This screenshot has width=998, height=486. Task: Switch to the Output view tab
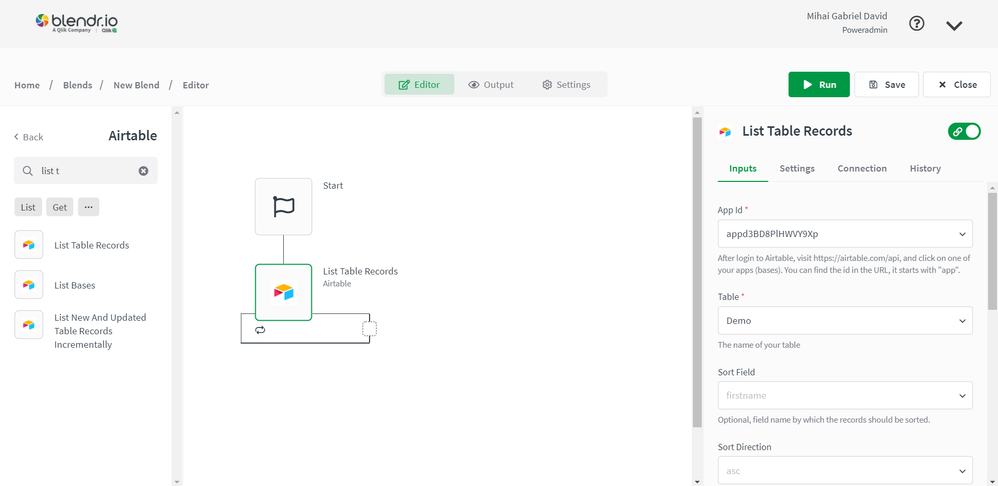[490, 85]
